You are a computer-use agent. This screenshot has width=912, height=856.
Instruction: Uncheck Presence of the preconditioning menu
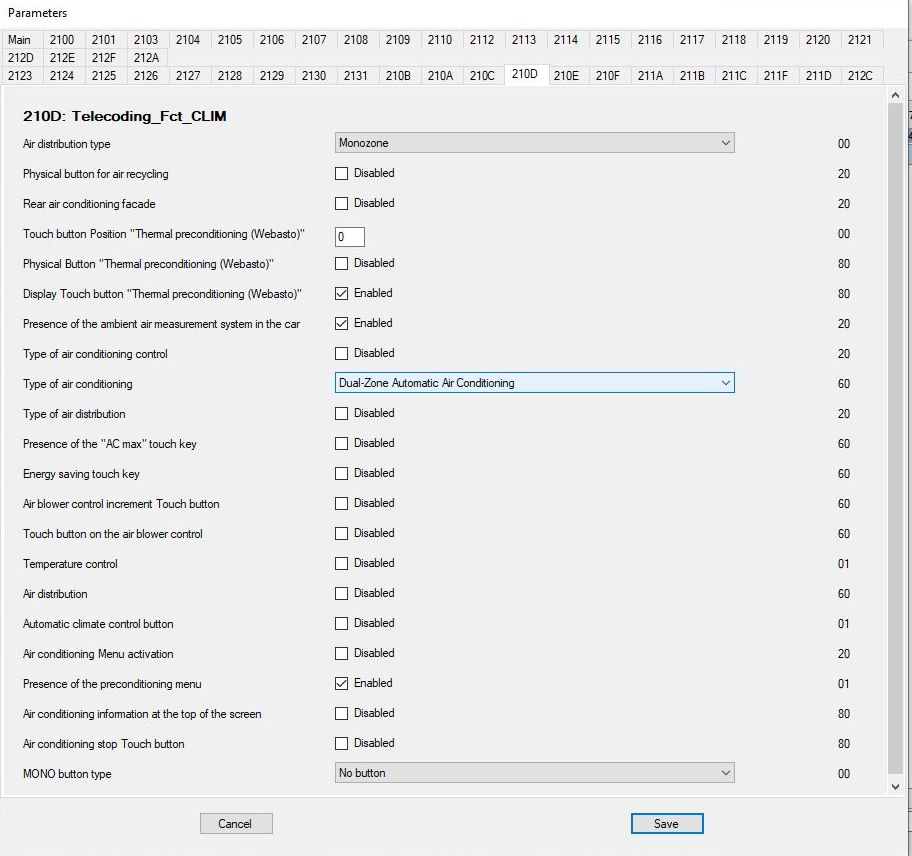(x=342, y=683)
